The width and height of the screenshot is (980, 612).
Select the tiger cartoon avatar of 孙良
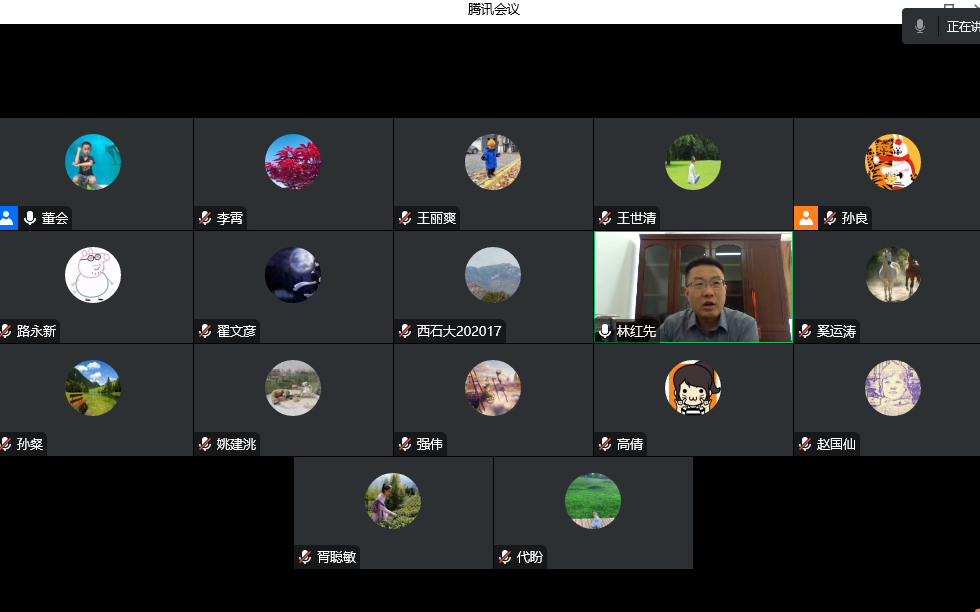(x=893, y=162)
